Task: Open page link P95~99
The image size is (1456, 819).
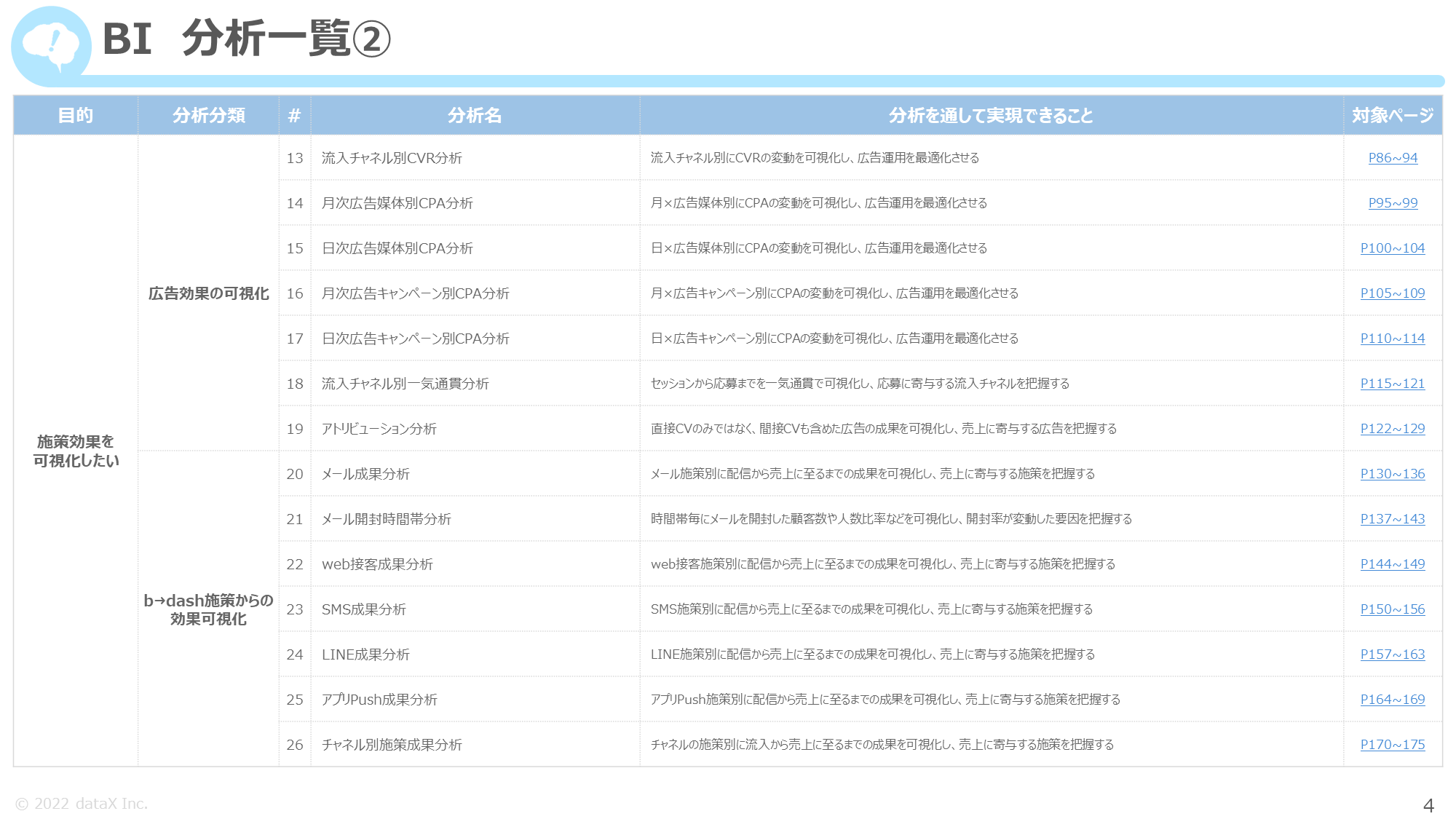Action: [x=1393, y=203]
